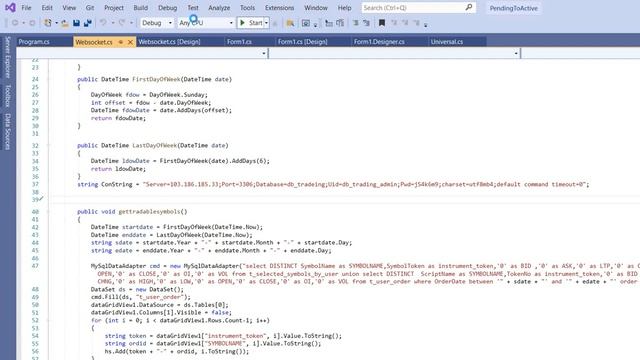
Task: Go to the previous bookmark icon
Action: coord(394,23)
